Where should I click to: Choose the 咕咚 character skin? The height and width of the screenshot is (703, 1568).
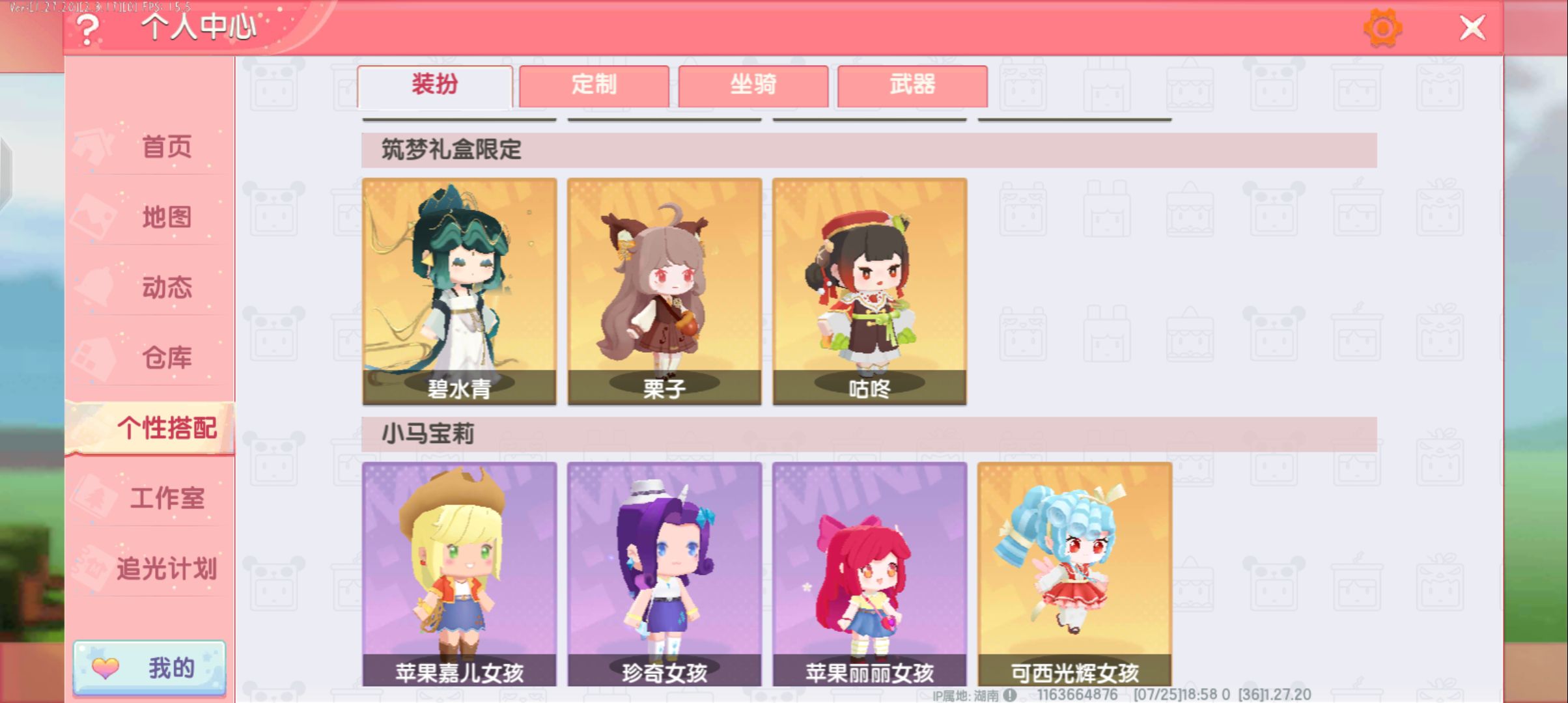869,291
